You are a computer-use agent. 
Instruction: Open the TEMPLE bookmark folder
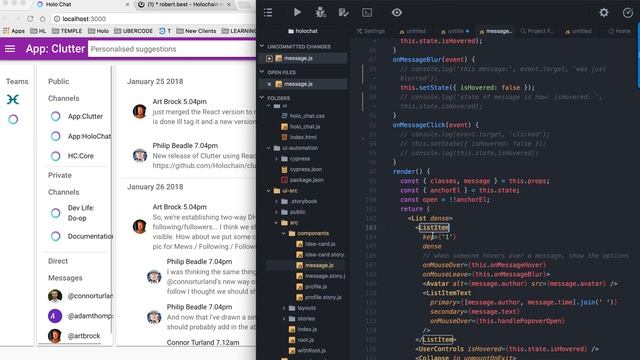pos(67,31)
